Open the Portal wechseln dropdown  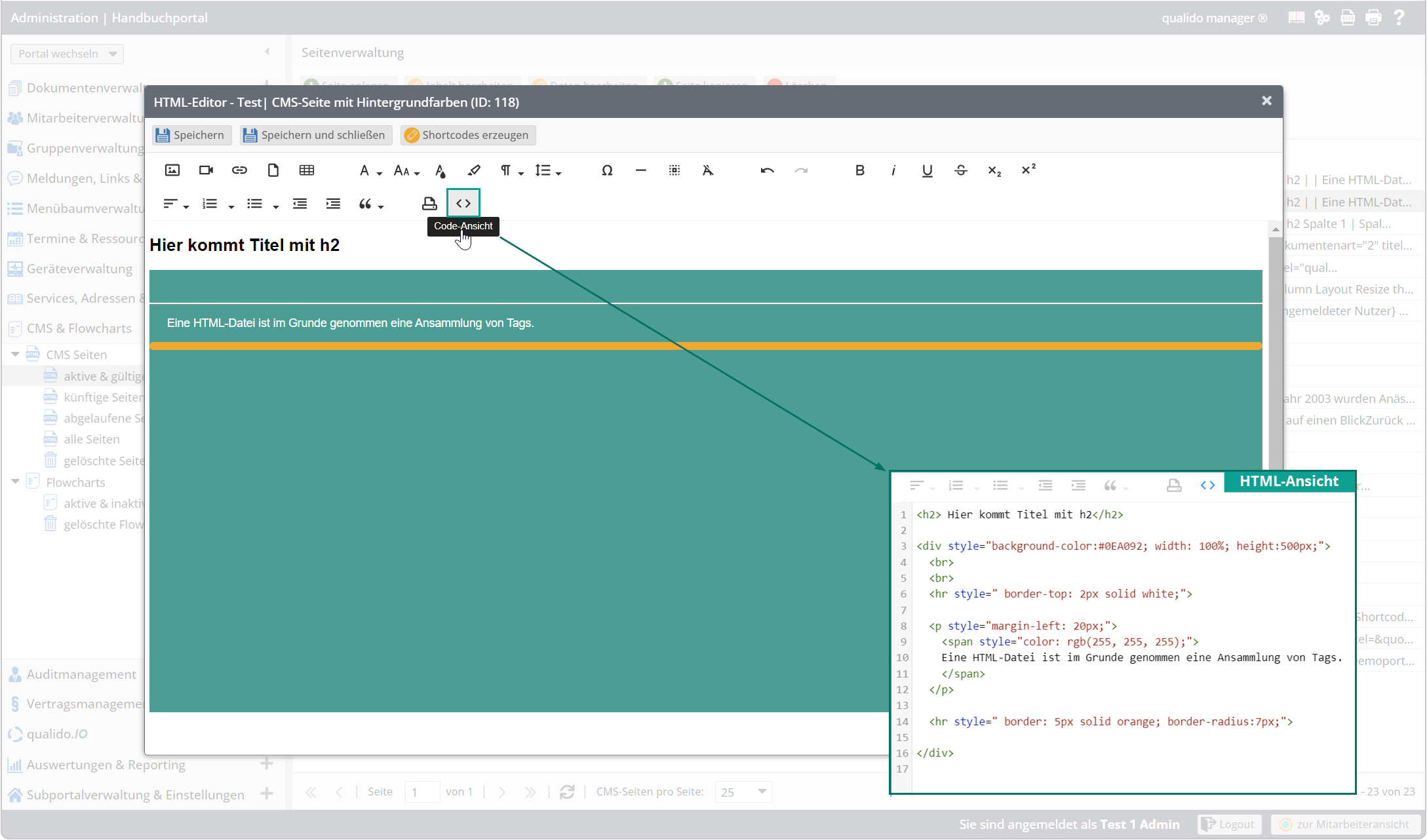tap(67, 54)
